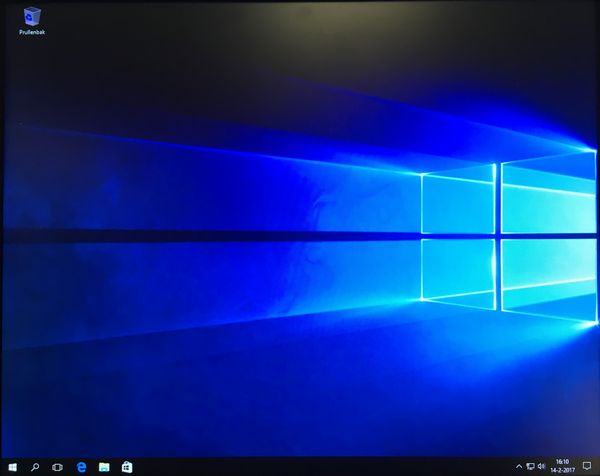Open File Explorer from the taskbar
The image size is (600, 476).
click(x=104, y=467)
